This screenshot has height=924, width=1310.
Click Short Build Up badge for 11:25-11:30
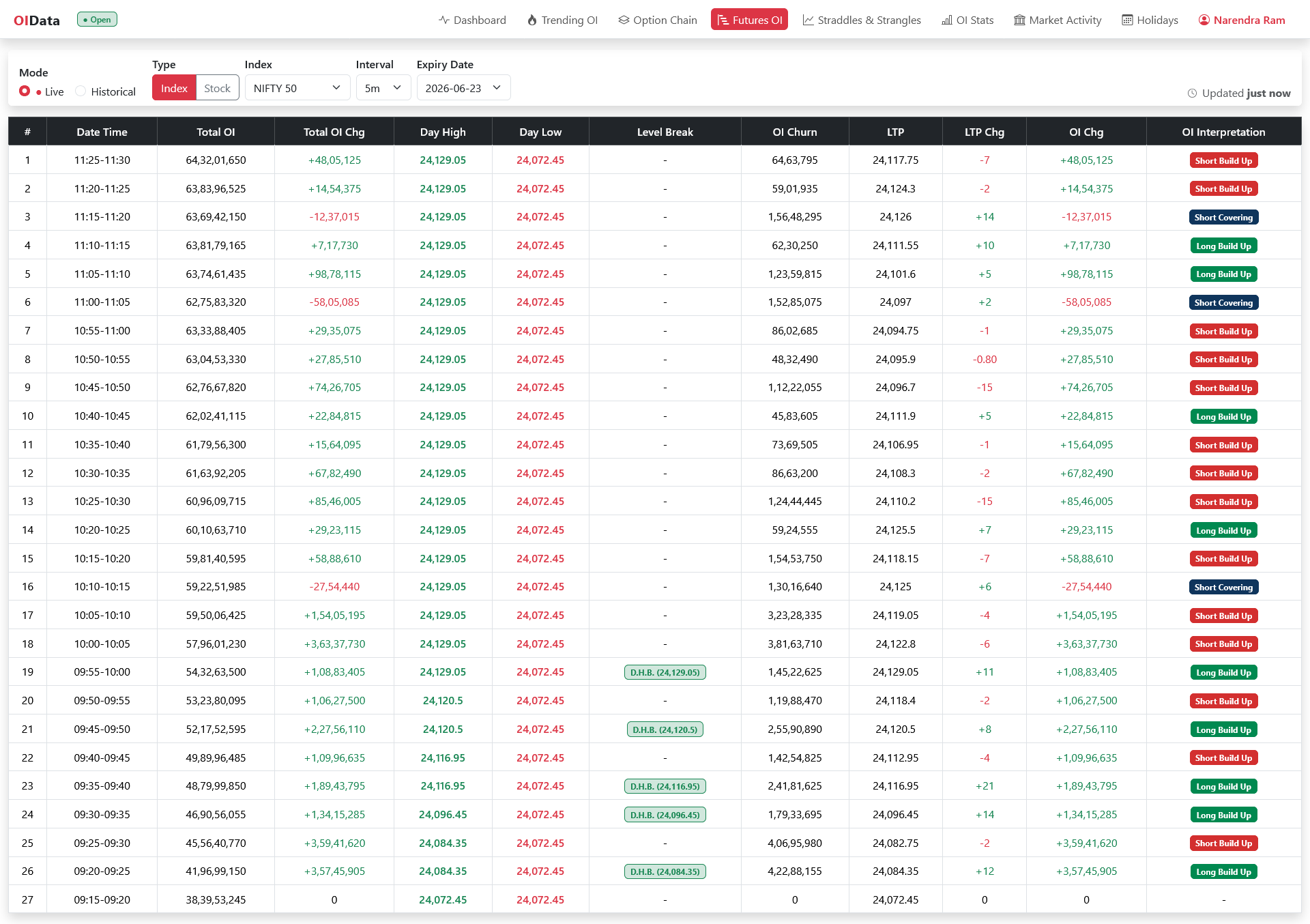pos(1224,161)
